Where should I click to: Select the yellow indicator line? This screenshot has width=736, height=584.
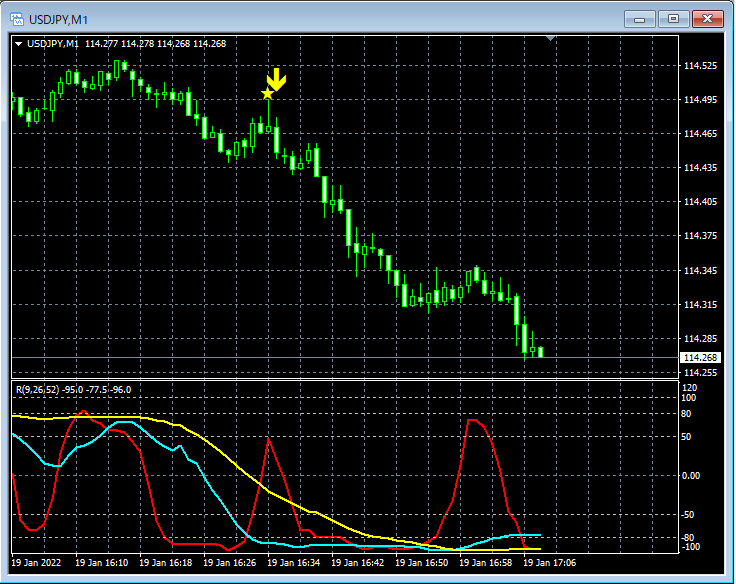[236, 464]
